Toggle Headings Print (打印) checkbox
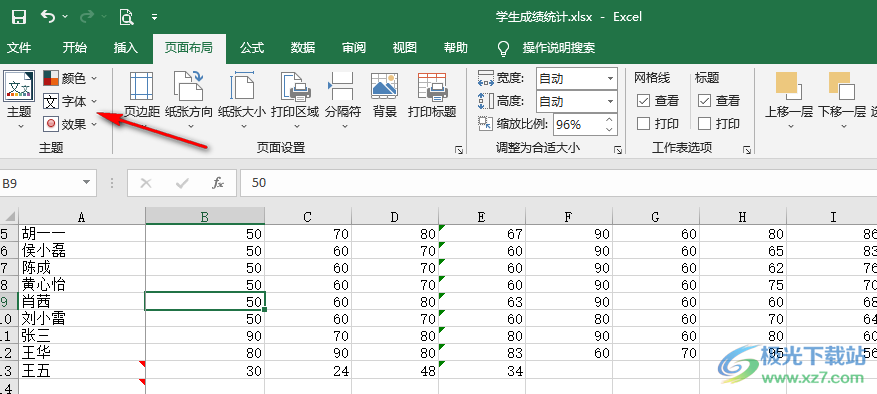The image size is (877, 394). tap(705, 124)
